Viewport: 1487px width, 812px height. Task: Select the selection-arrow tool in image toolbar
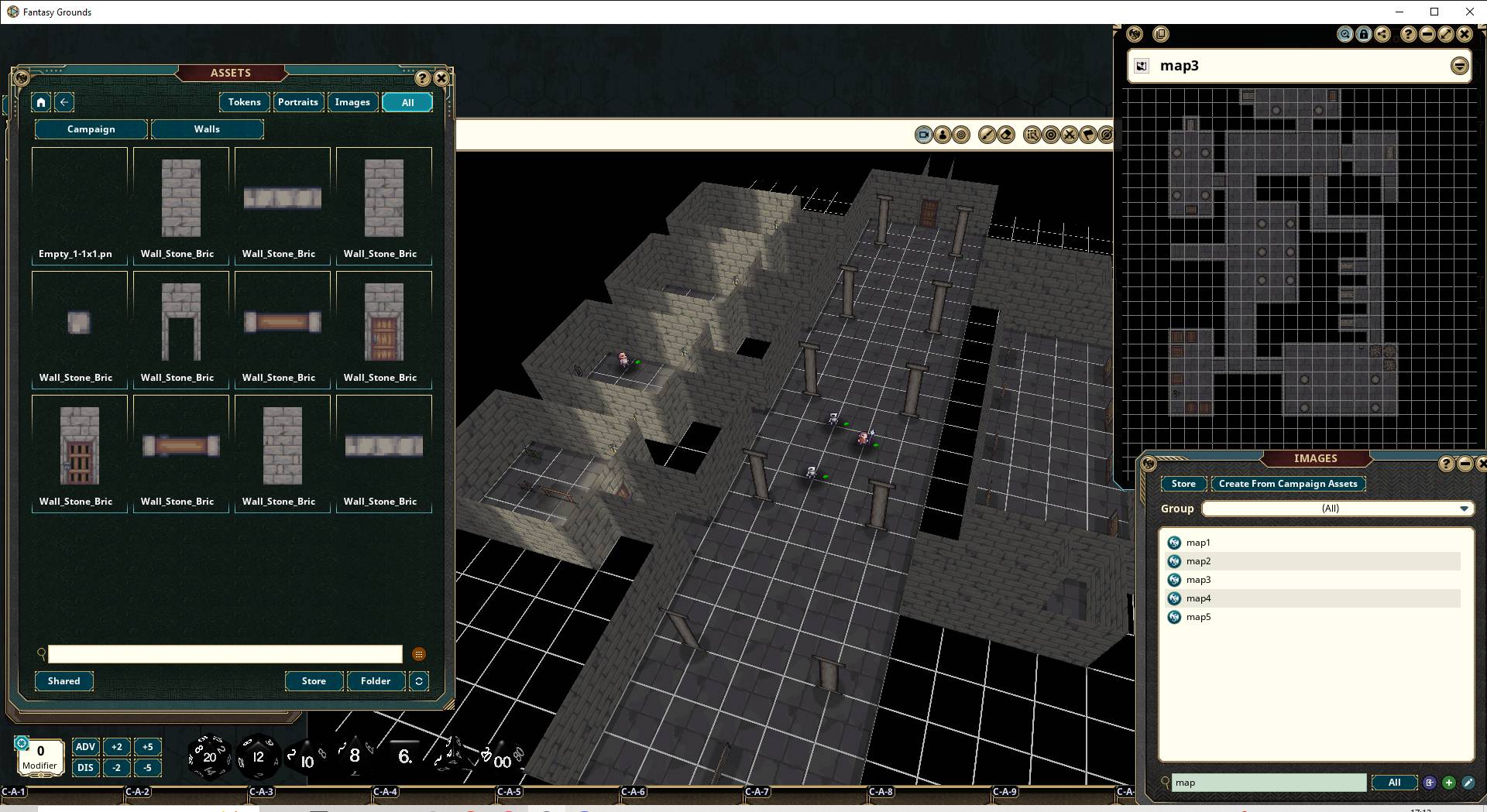tap(1032, 135)
